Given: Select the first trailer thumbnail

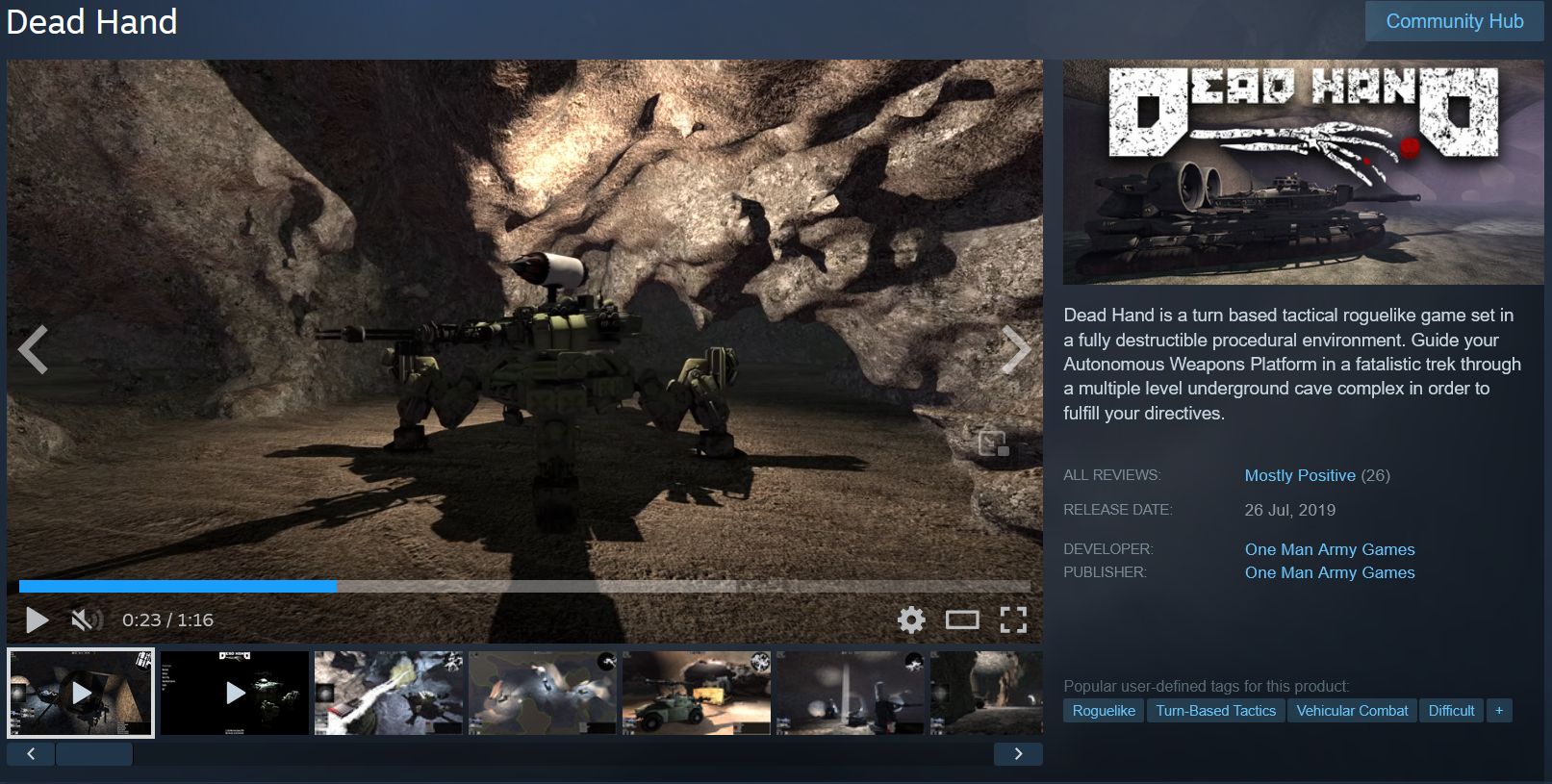Looking at the screenshot, I should (81, 693).
